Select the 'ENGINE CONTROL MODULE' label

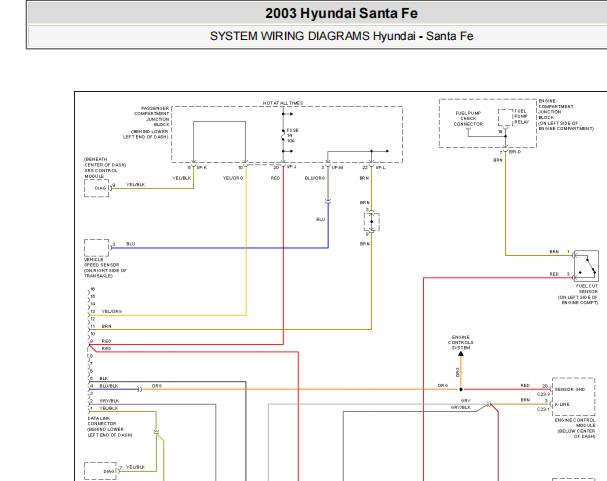575,423
